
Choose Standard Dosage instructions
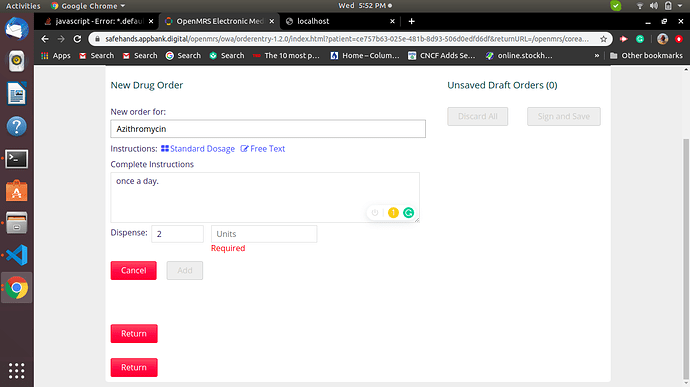coord(198,149)
